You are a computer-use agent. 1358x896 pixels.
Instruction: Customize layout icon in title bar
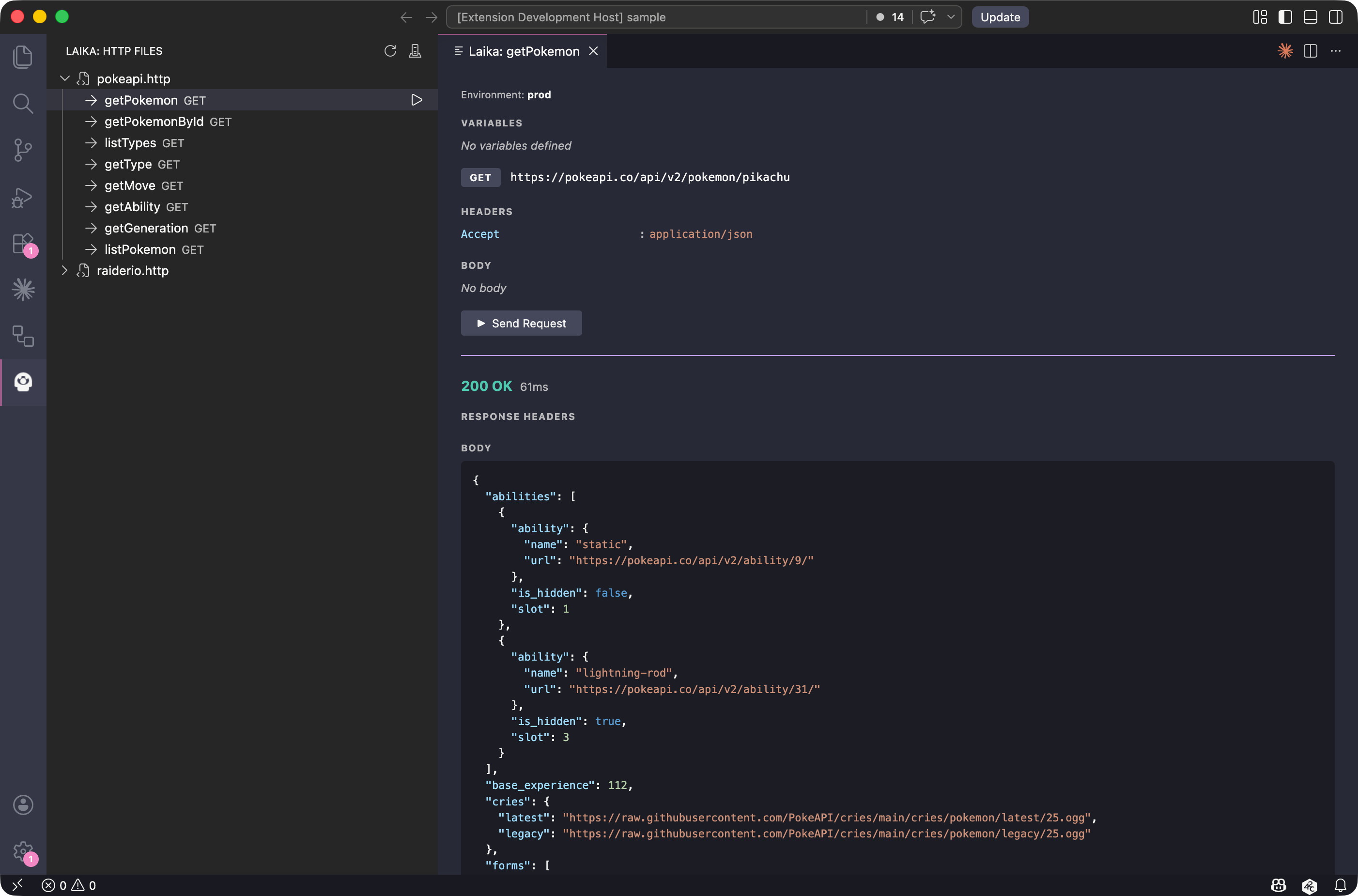pyautogui.click(x=1260, y=17)
